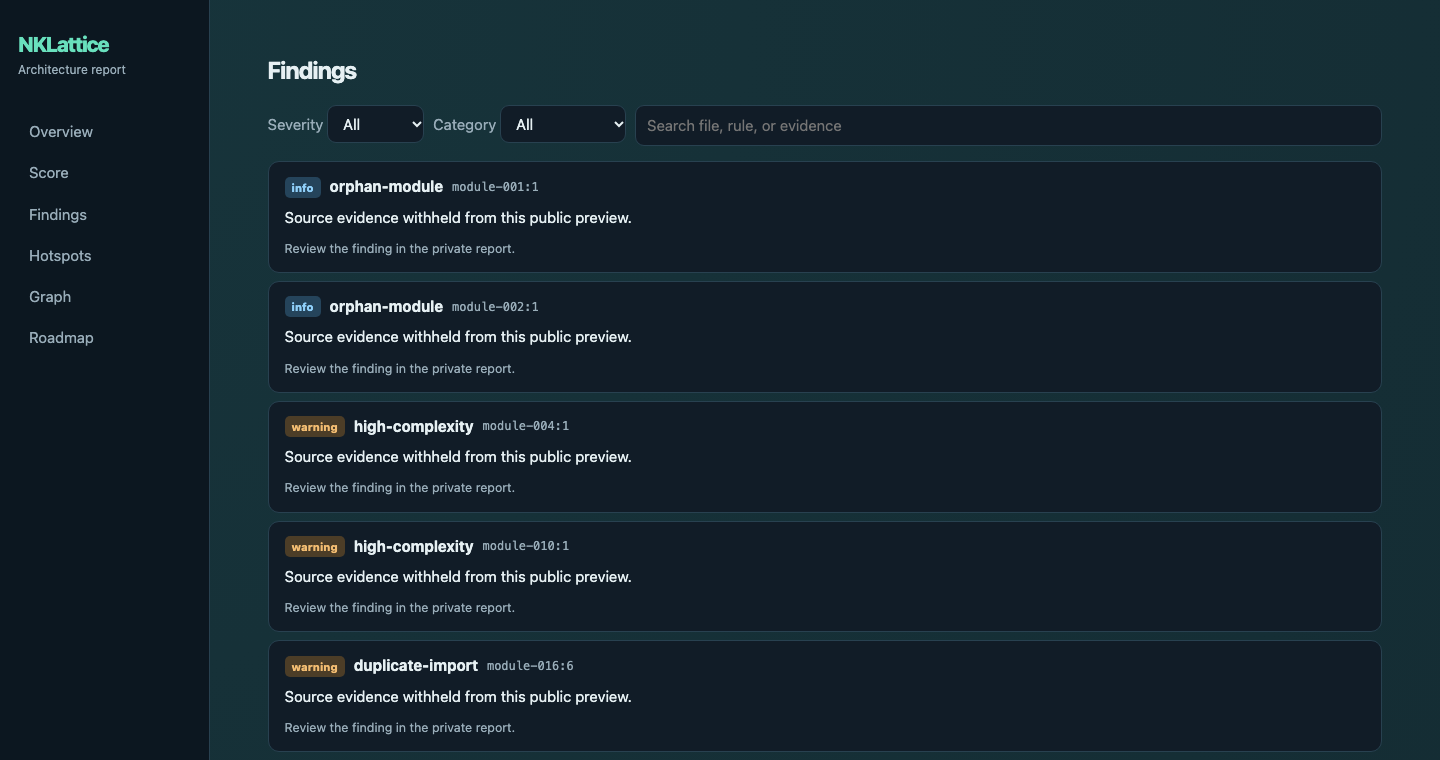
Task: Click the NKLattice logo title
Action: [x=64, y=44]
